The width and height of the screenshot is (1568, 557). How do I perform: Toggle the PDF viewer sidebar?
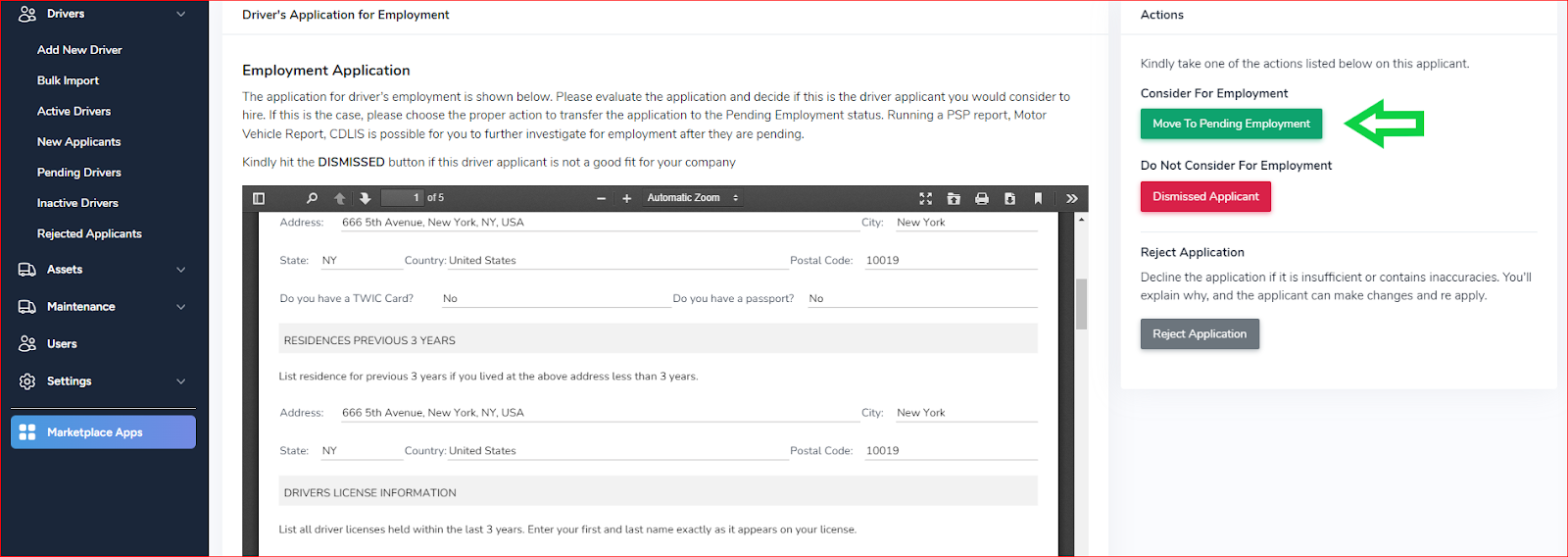[259, 198]
